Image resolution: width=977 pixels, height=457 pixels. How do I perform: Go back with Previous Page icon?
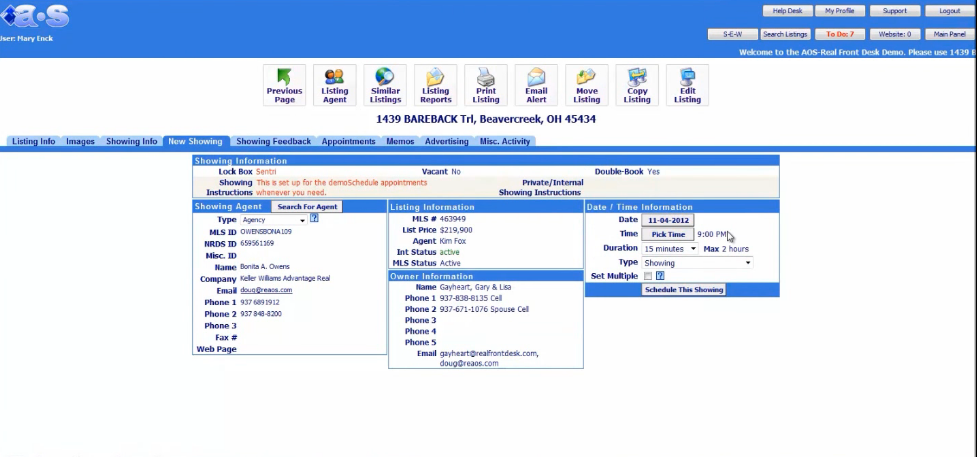tap(284, 85)
